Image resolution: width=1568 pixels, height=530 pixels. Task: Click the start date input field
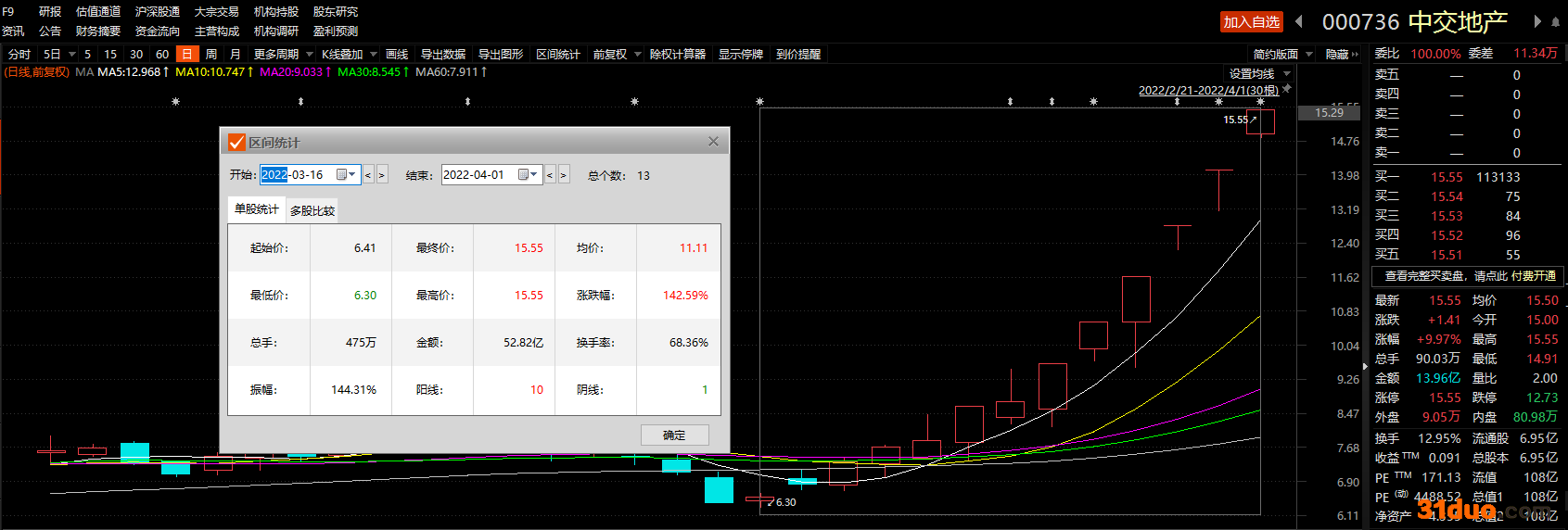(x=295, y=174)
